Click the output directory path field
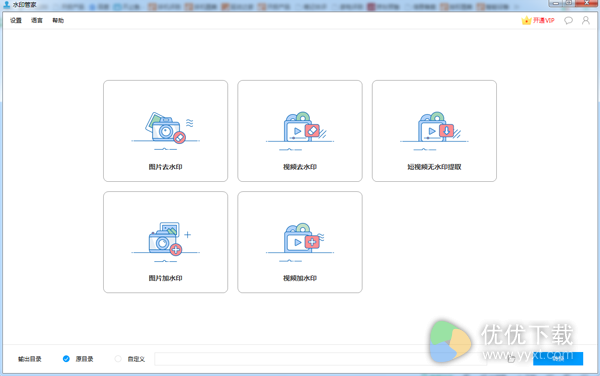 (321, 359)
